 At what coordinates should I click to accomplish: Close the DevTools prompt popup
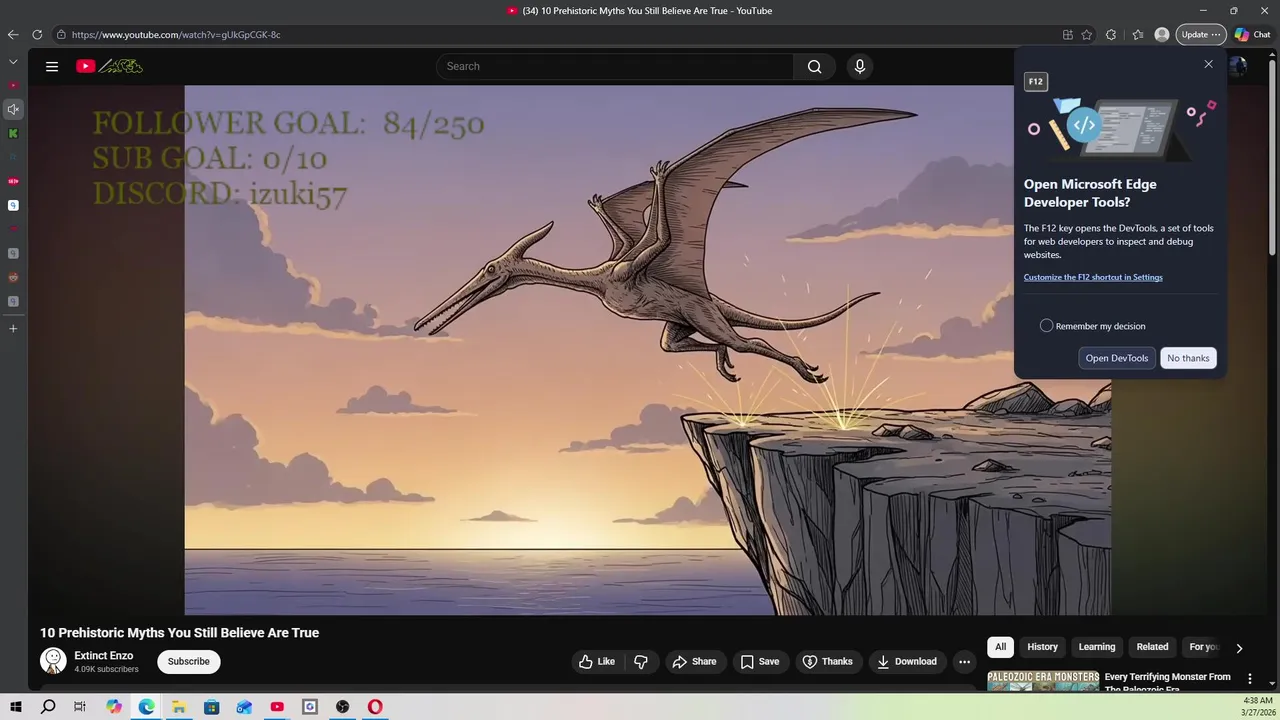click(x=1208, y=64)
